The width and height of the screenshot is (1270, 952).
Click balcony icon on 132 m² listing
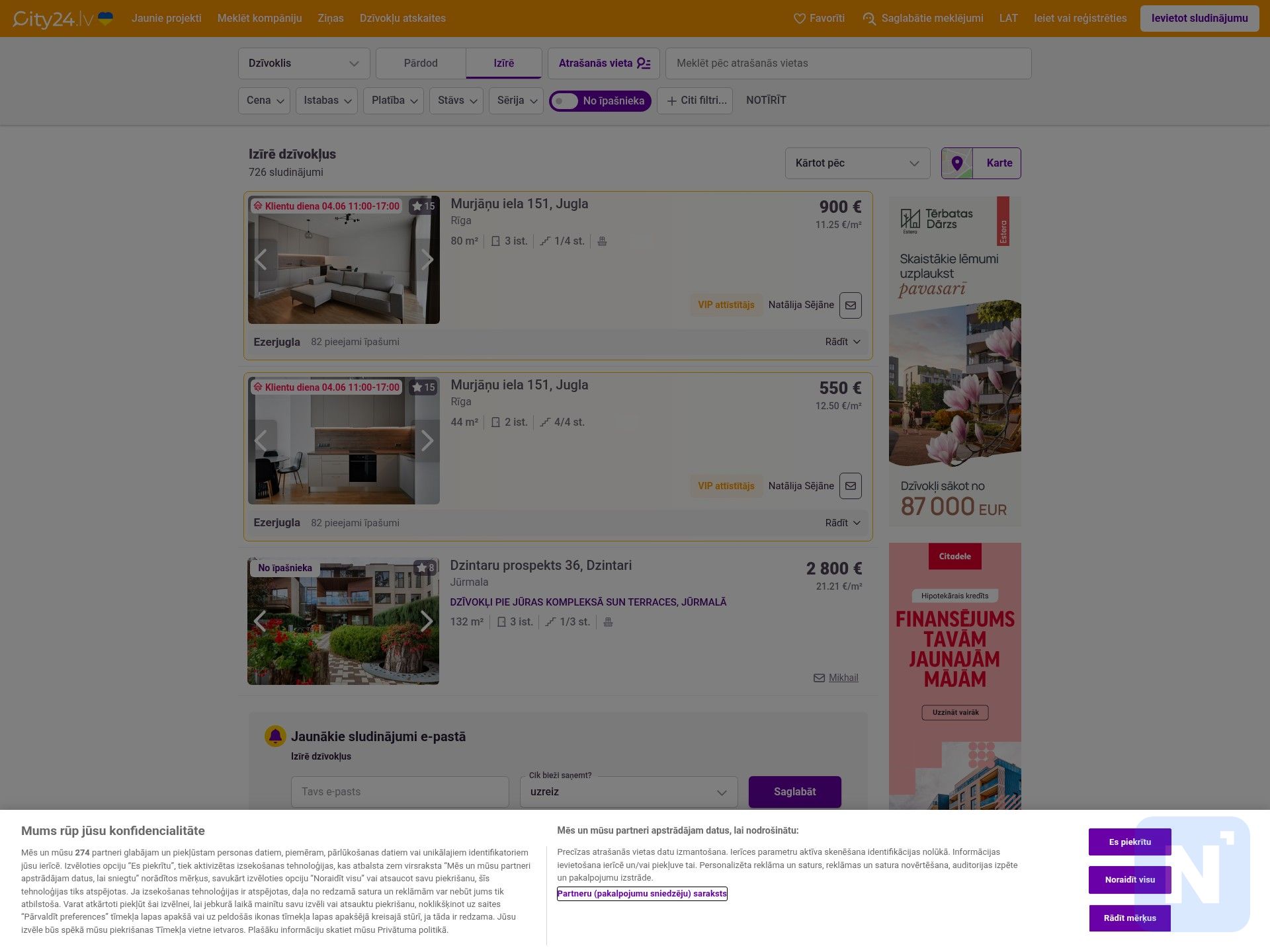point(608,622)
